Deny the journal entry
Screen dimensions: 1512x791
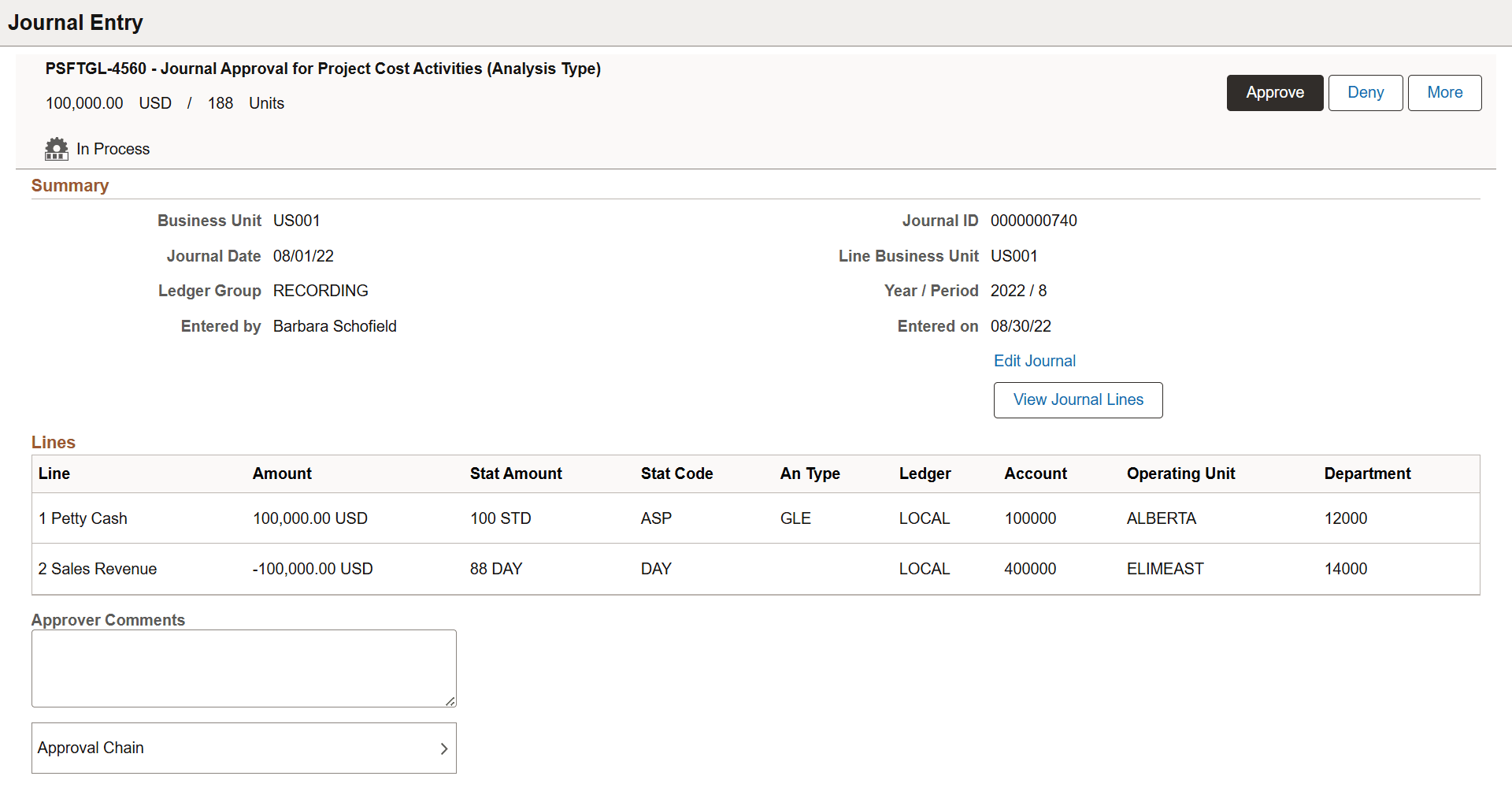[x=1365, y=92]
